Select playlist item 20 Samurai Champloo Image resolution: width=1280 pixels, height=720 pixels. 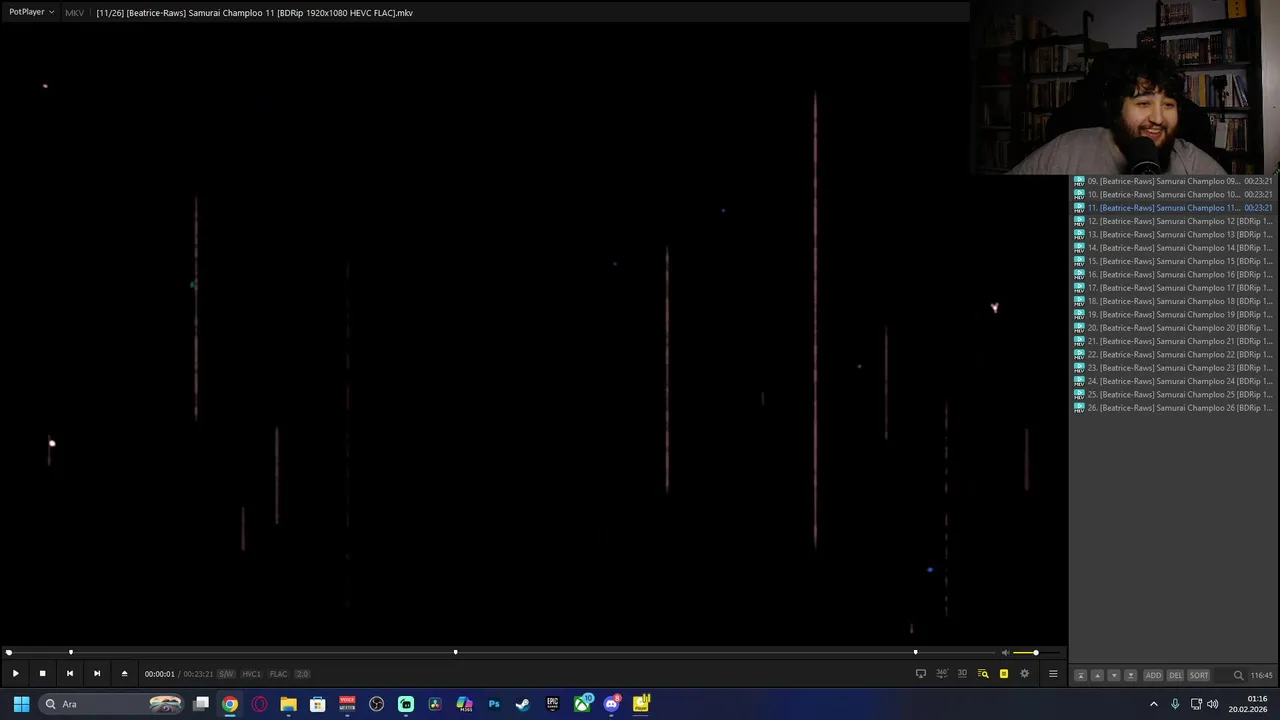coord(1173,328)
